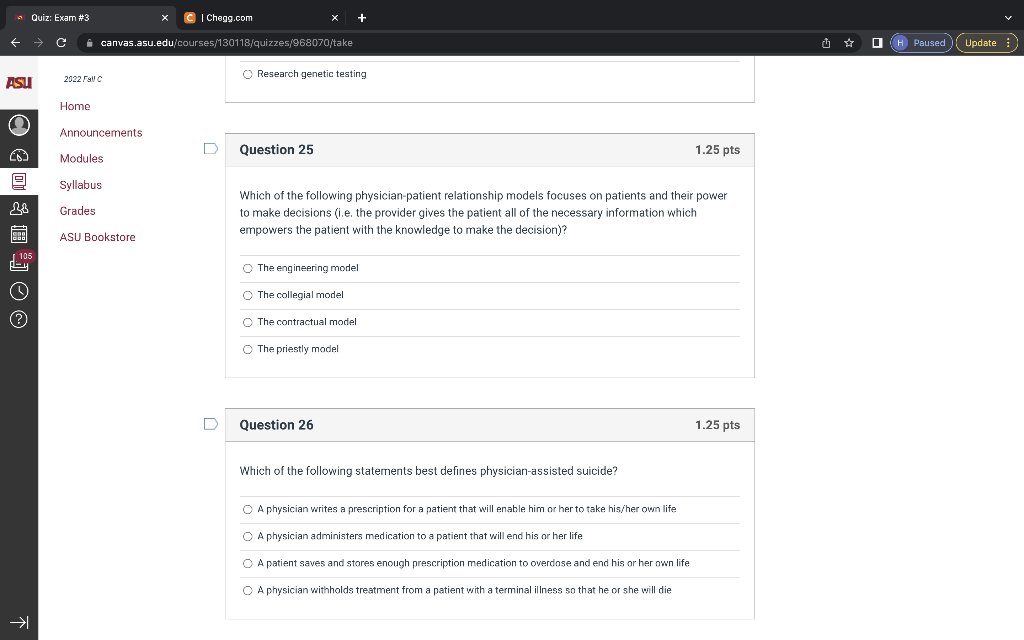The image size is (1024, 640).
Task: Open the tab search dropdown chevron
Action: (x=1008, y=18)
